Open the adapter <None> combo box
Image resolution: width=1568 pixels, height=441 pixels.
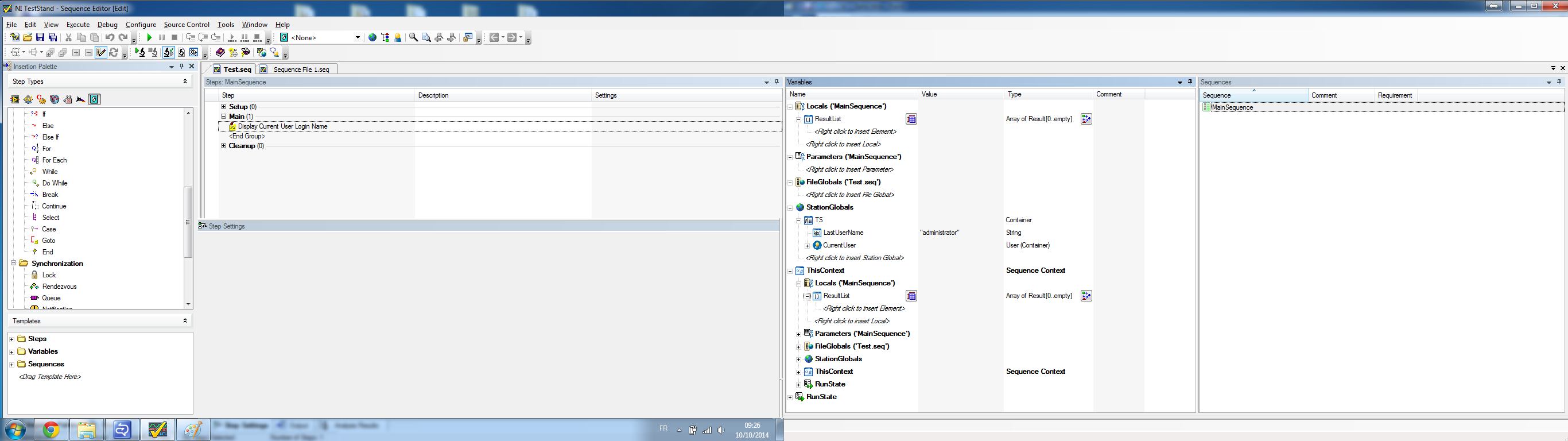click(x=321, y=38)
